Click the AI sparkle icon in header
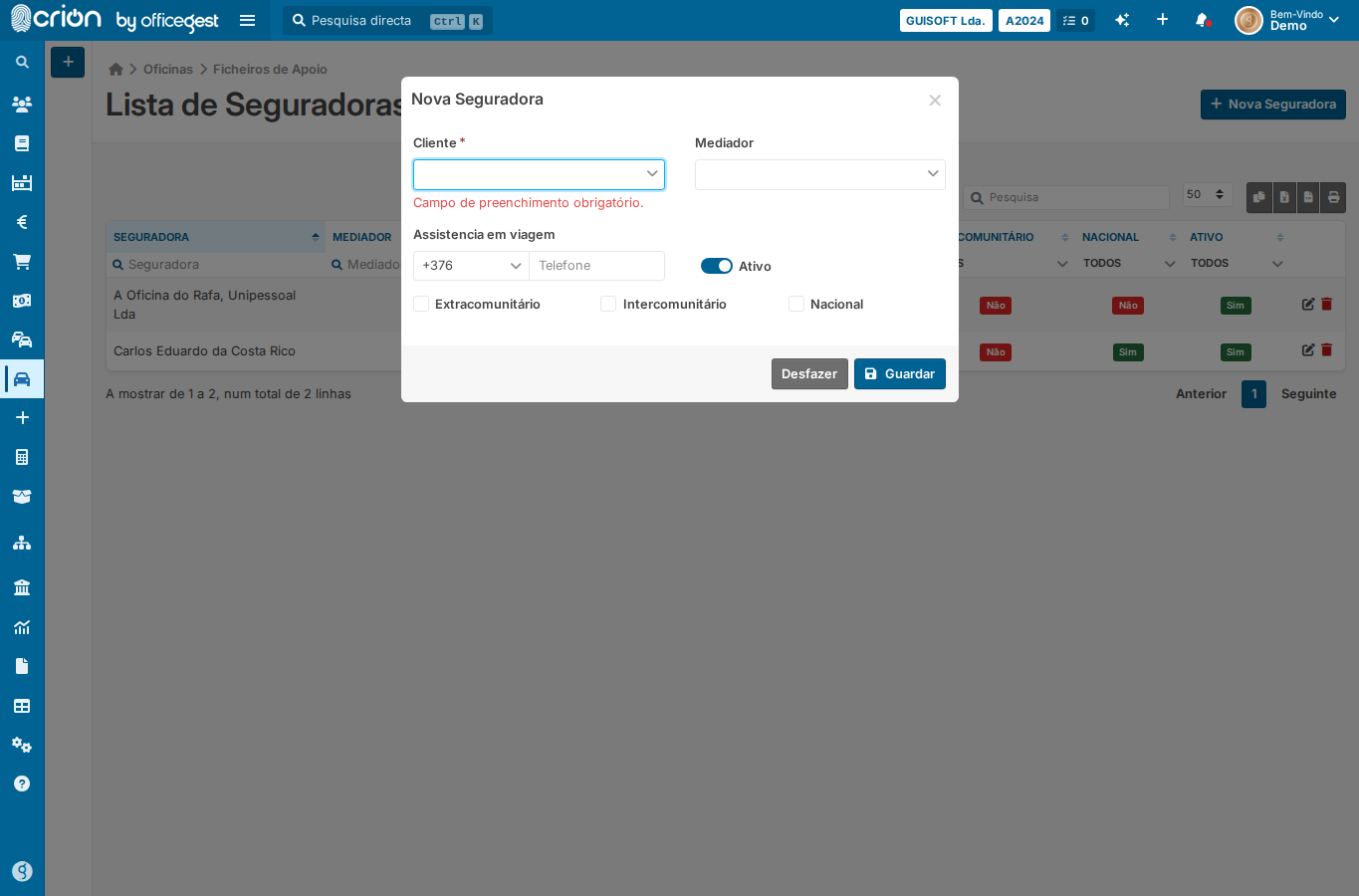 coord(1122,20)
